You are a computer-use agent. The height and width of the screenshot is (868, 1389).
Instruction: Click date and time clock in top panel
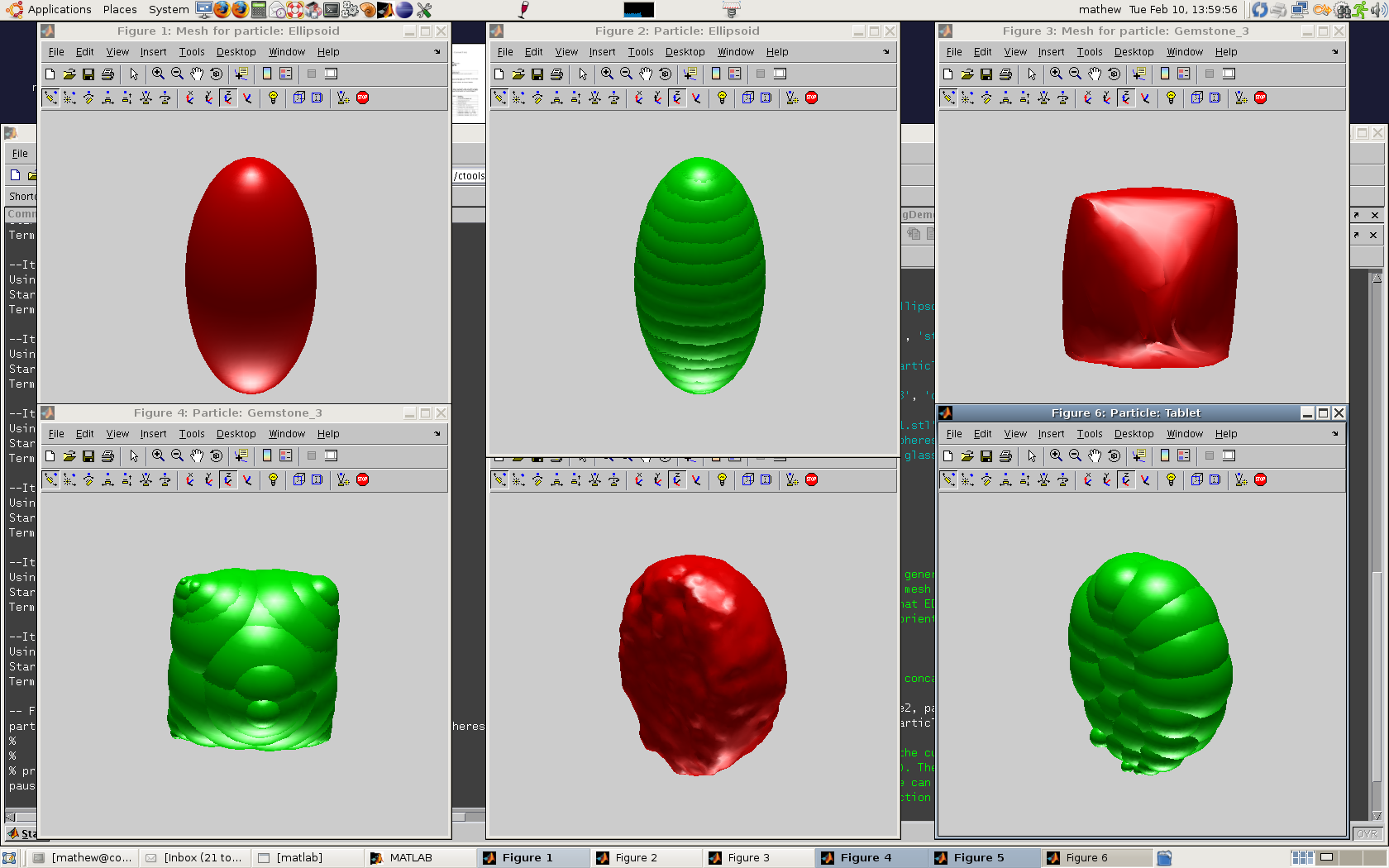coord(1183,10)
